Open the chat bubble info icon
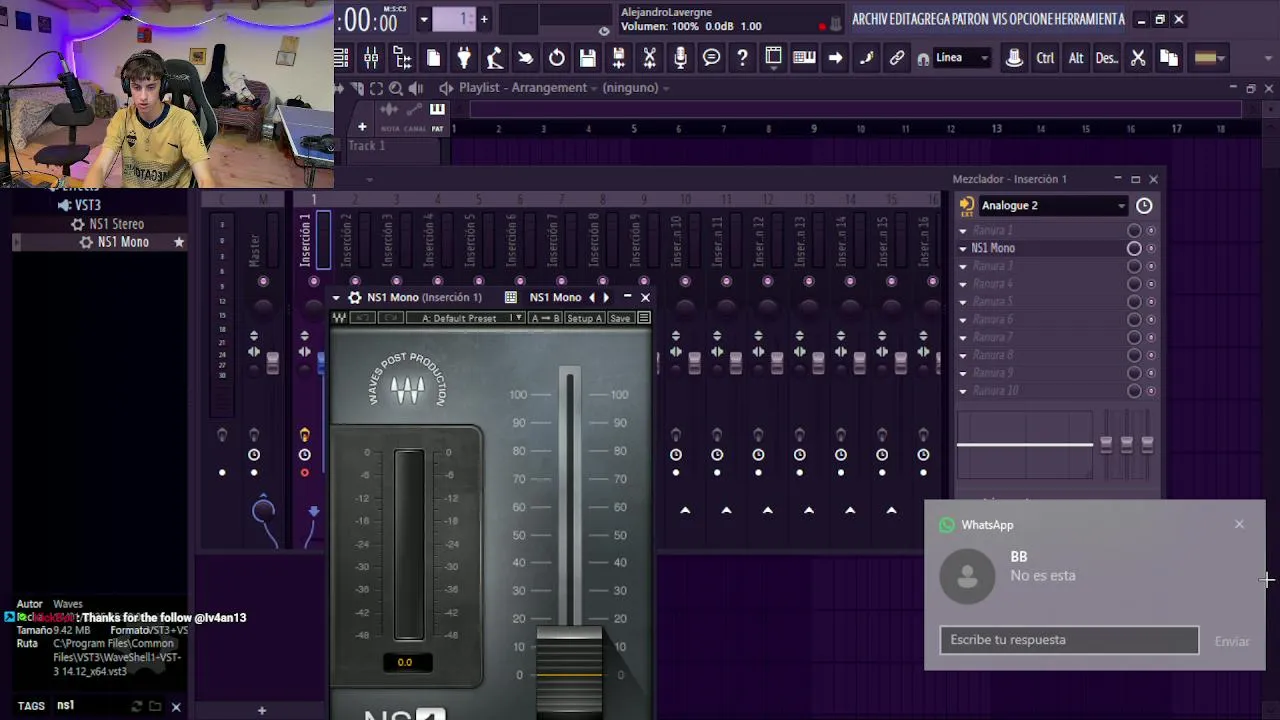This screenshot has width=1280, height=720. (711, 58)
